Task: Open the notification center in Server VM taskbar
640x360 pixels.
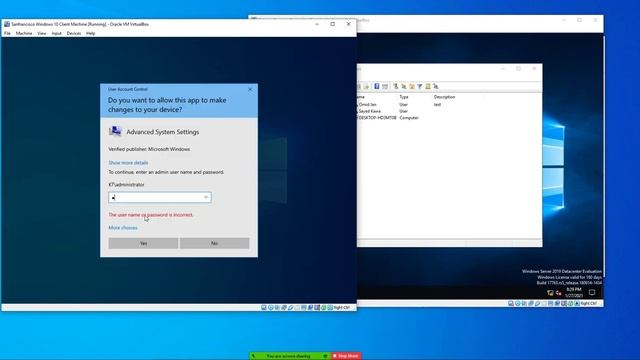Action: (592, 292)
